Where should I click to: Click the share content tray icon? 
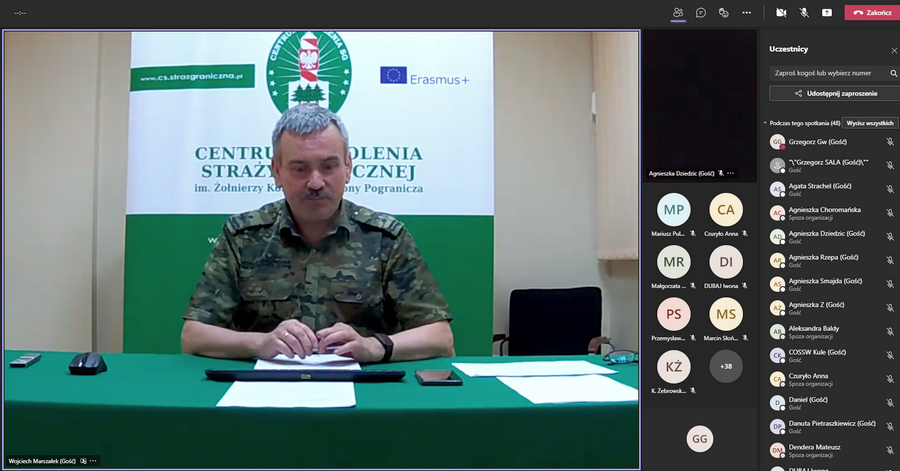coord(827,13)
